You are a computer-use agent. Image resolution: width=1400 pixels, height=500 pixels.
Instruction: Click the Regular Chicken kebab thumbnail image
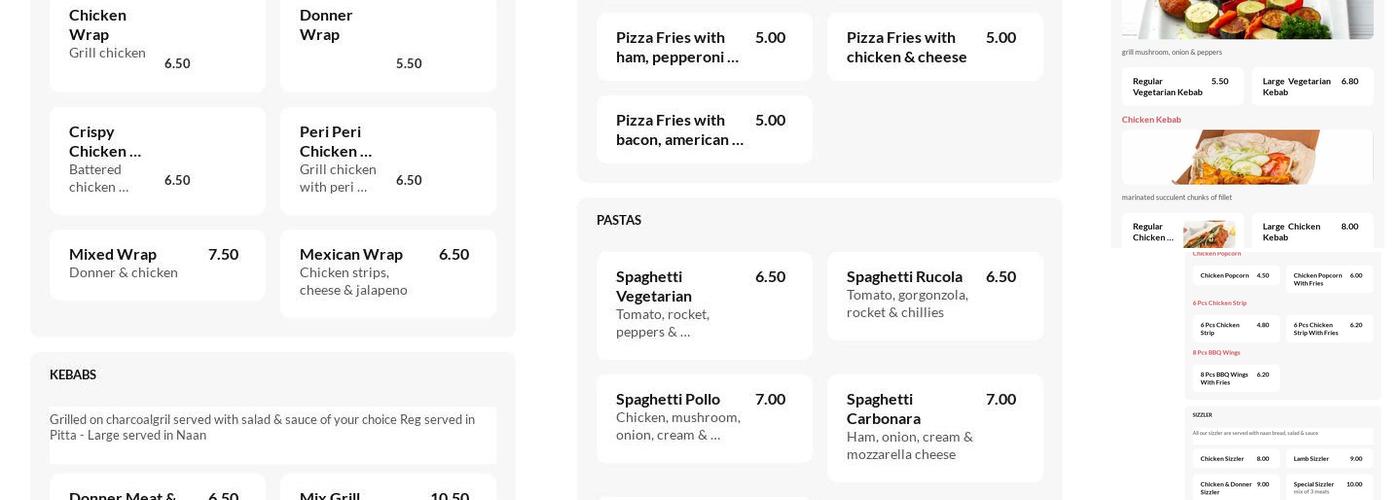point(1208,234)
